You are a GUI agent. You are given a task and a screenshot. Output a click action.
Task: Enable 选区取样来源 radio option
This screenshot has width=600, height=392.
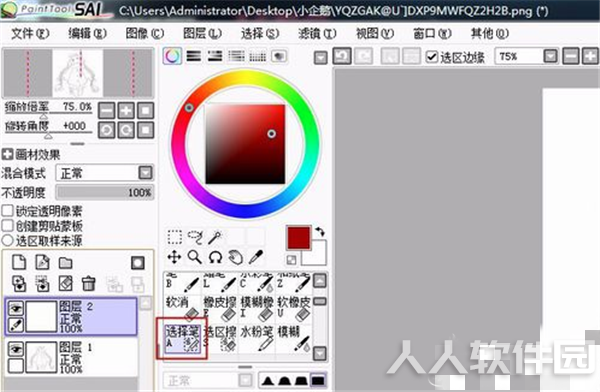[x=8, y=240]
